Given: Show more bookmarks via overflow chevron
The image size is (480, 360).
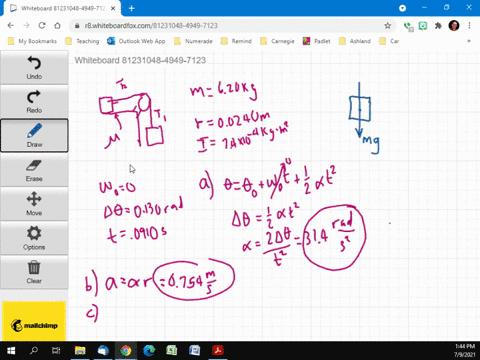Looking at the screenshot, I should click(x=469, y=41).
